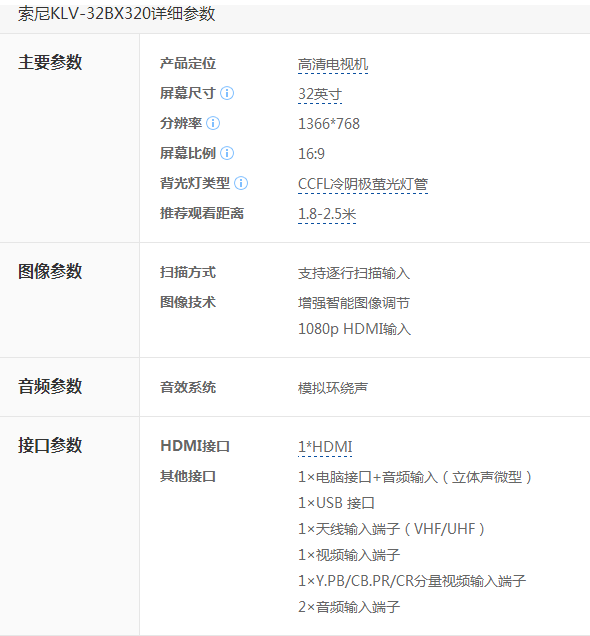Screen dimensions: 590x636
Task: Click the HDMI接口 label
Action: [x=195, y=446]
